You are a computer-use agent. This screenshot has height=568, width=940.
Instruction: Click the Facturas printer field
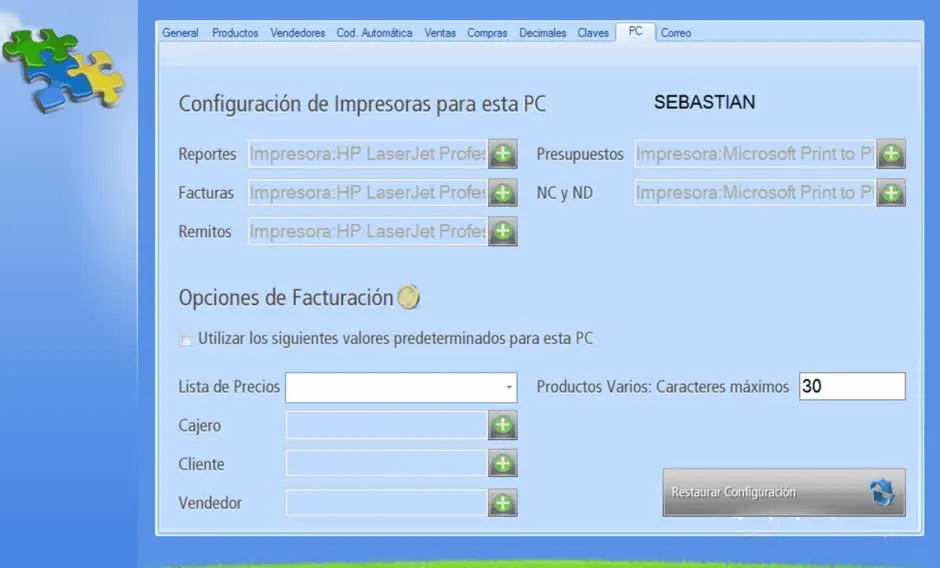click(x=368, y=193)
